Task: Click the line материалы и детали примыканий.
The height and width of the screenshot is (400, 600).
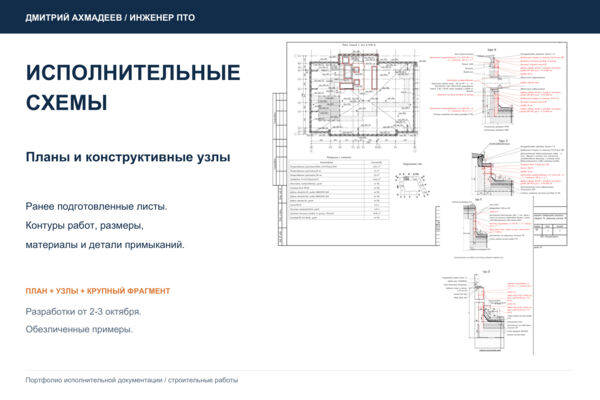Action: tap(105, 245)
